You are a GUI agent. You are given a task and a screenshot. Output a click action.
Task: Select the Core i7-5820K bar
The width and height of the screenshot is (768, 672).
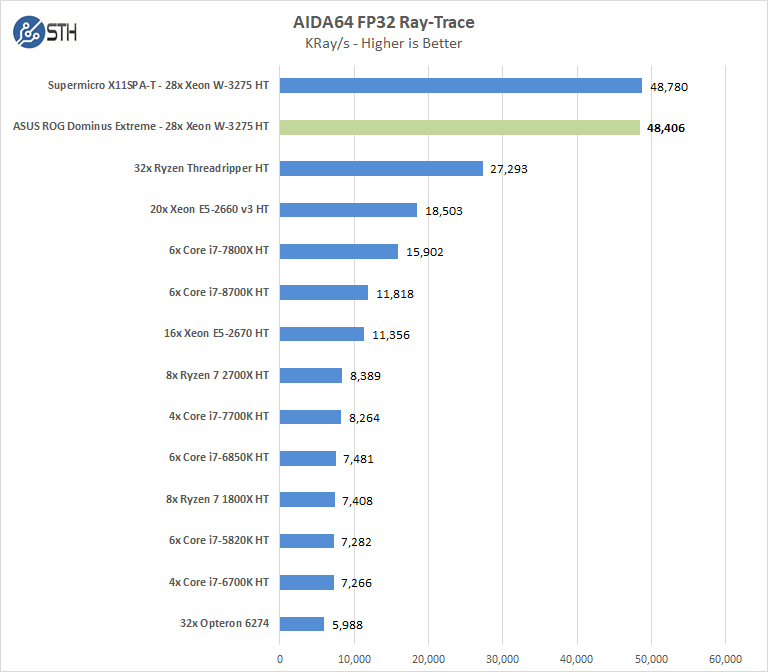(x=307, y=541)
